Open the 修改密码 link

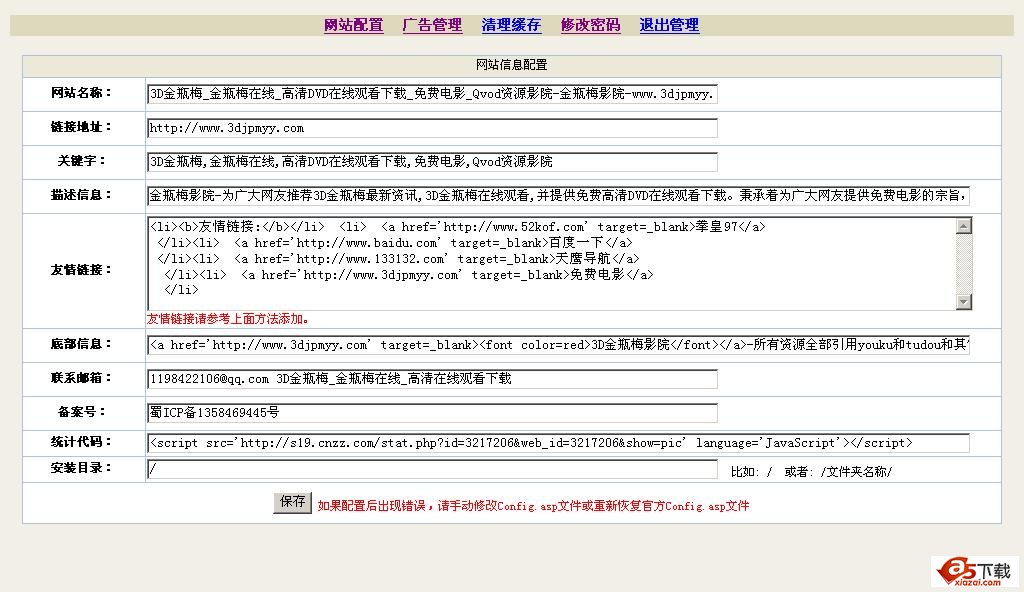pyautogui.click(x=590, y=25)
